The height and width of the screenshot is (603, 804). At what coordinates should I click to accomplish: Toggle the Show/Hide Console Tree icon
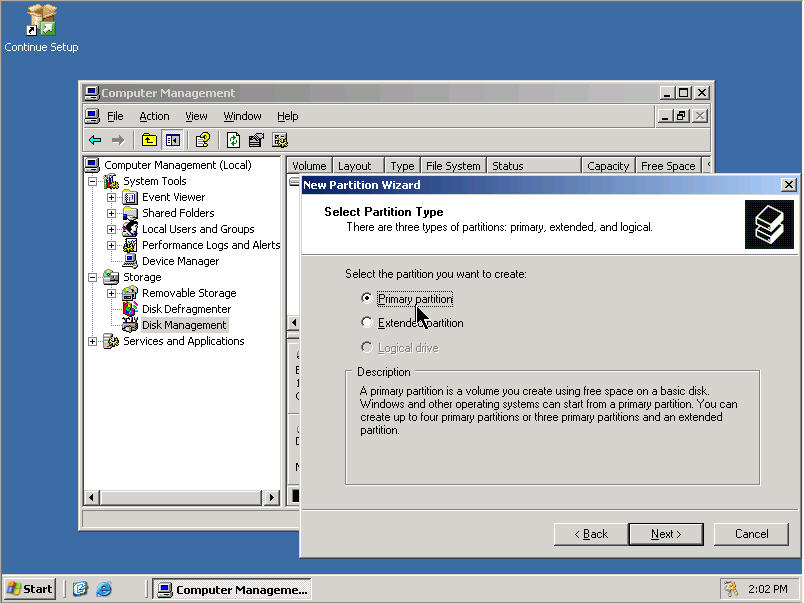pos(173,140)
